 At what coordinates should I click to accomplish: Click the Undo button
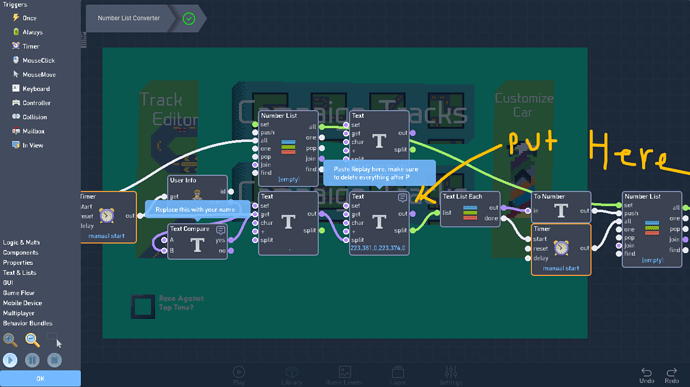(646, 376)
